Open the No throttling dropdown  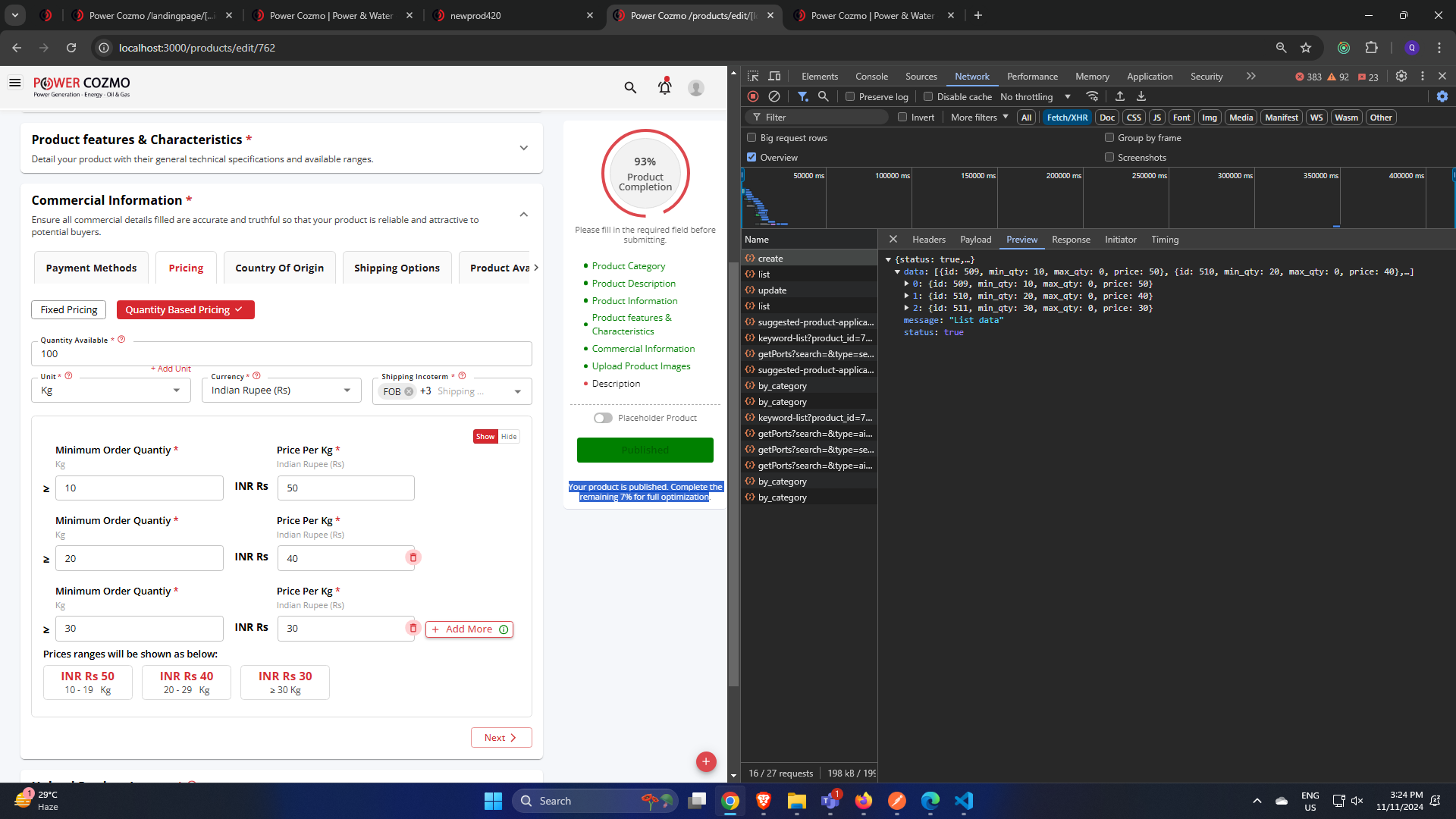(1035, 97)
